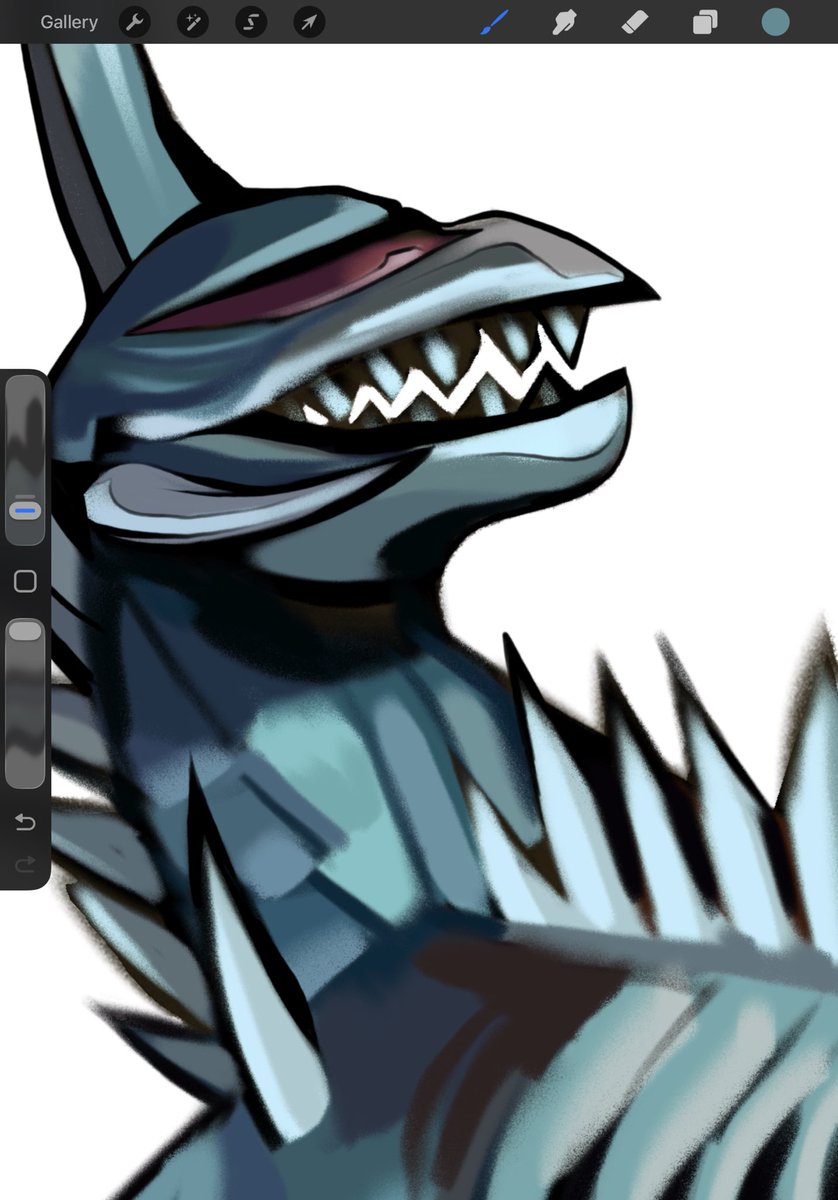Image resolution: width=838 pixels, height=1200 pixels.
Task: Tap the square Modify button in sidebar
Action: [25, 582]
